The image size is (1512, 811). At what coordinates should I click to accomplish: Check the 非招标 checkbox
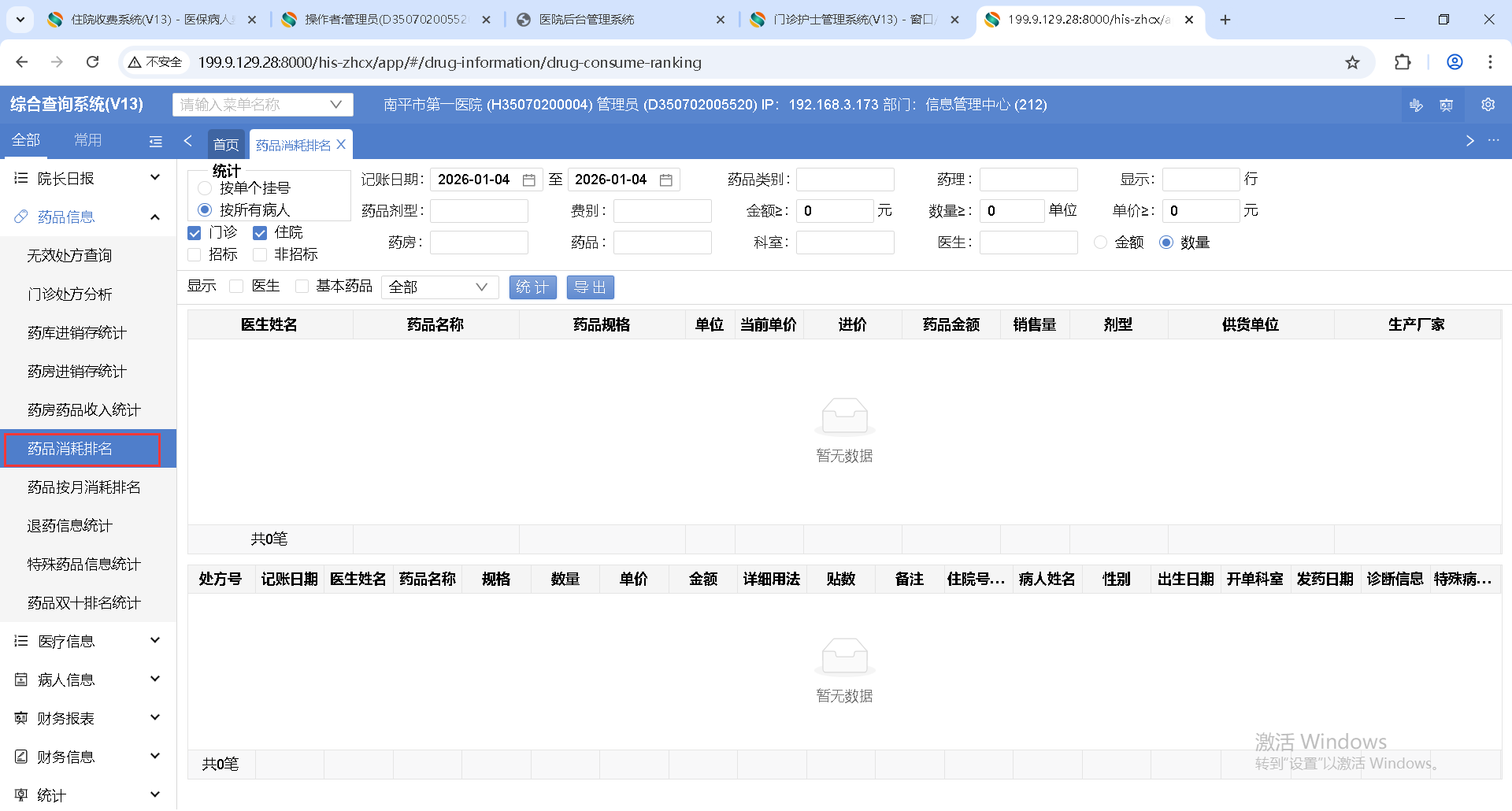(x=260, y=255)
